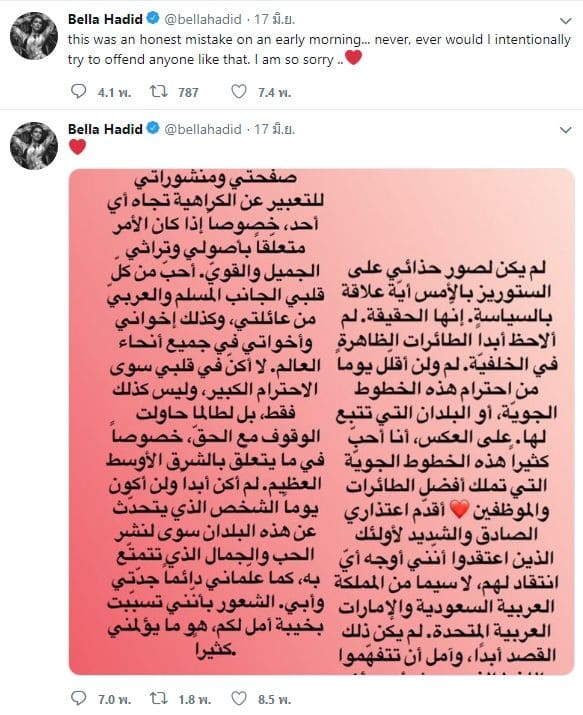Reply to the 'honest mistake' tweet
The image size is (583, 715).
[x=79, y=92]
